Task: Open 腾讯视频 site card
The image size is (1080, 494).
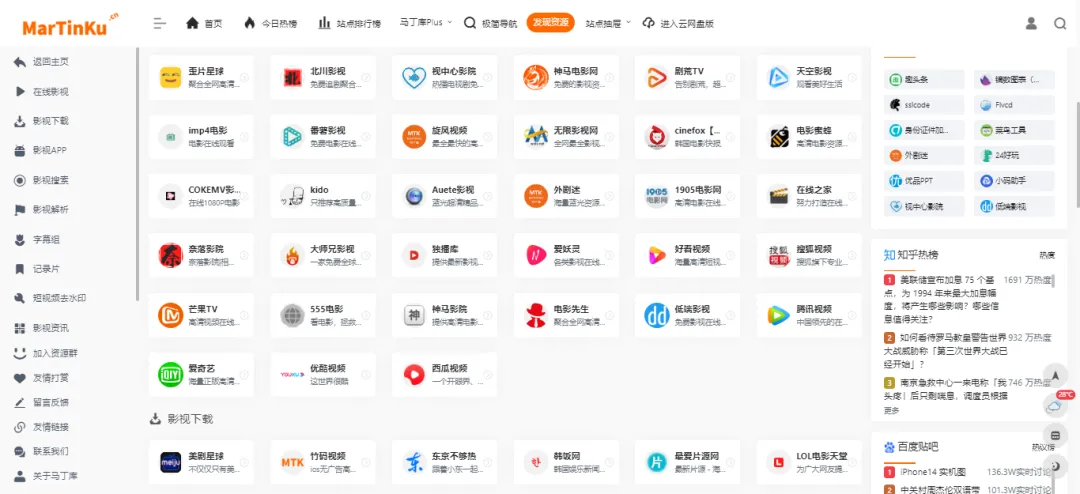Action: tap(809, 315)
